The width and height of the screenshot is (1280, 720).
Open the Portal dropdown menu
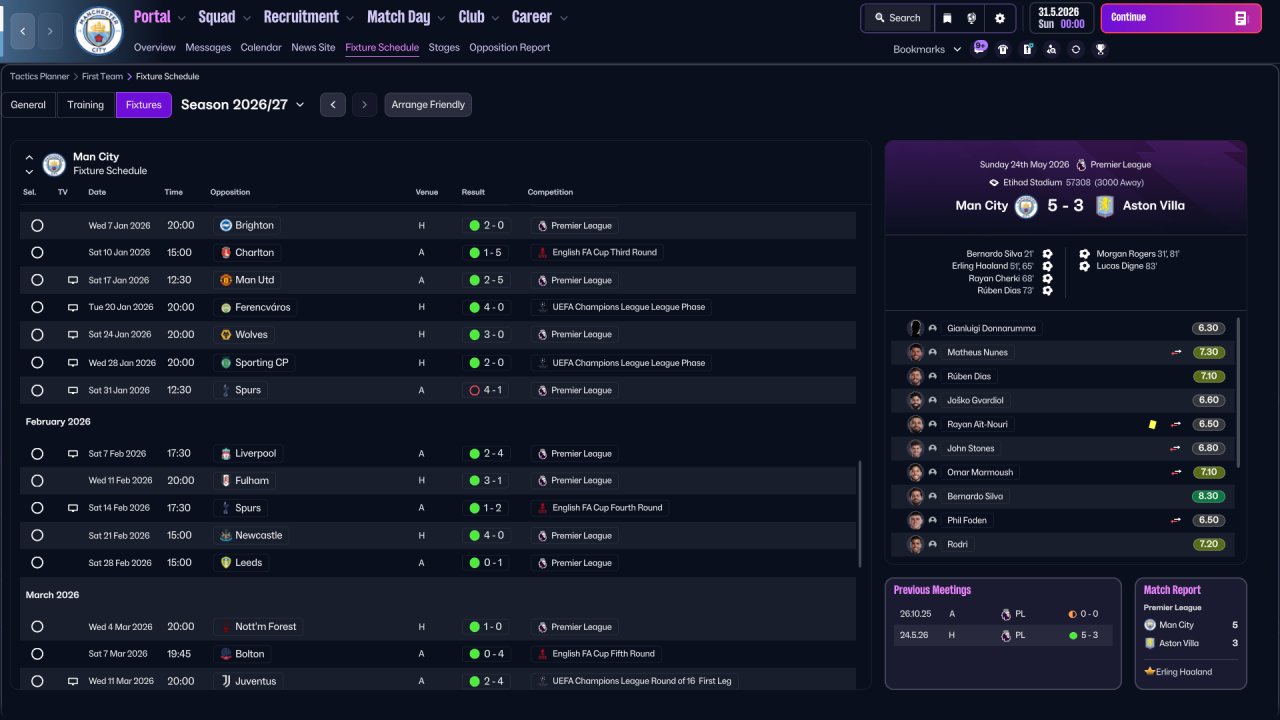(160, 17)
